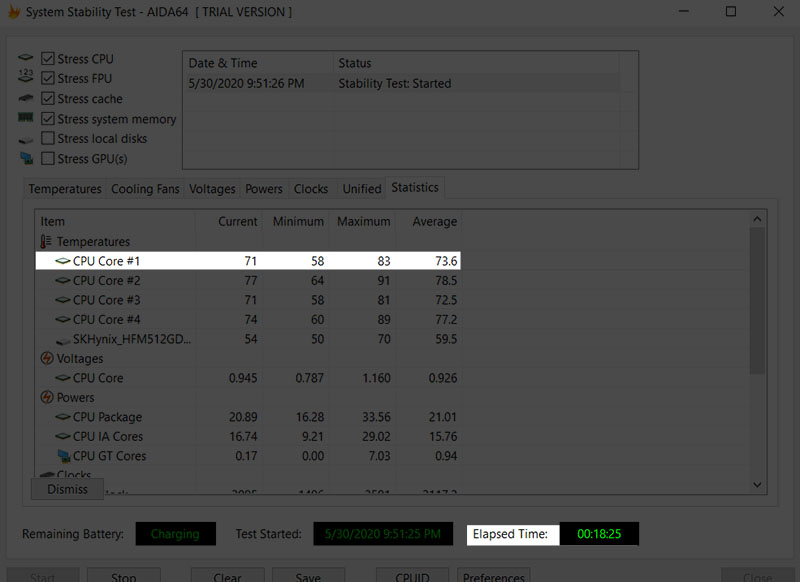Open the Clocks tab
The height and width of the screenshot is (582, 800).
[x=311, y=189]
